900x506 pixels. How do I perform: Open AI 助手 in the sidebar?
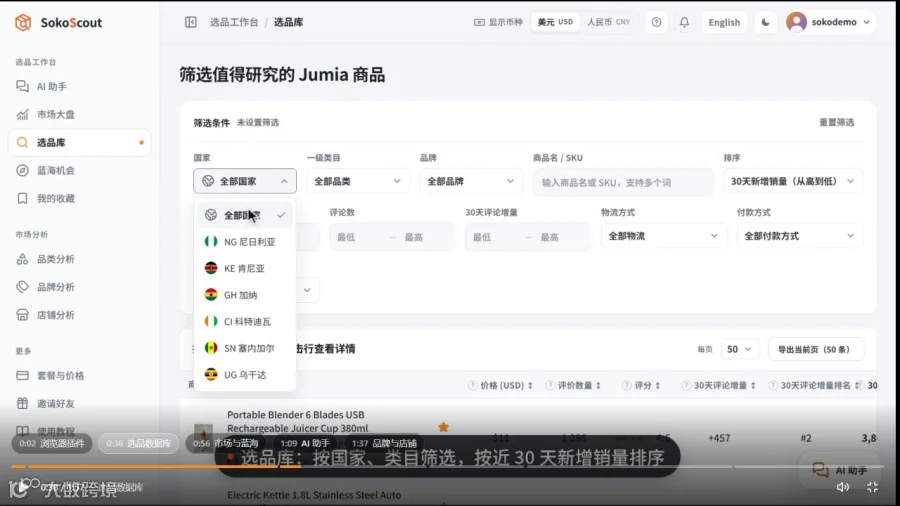point(79,86)
